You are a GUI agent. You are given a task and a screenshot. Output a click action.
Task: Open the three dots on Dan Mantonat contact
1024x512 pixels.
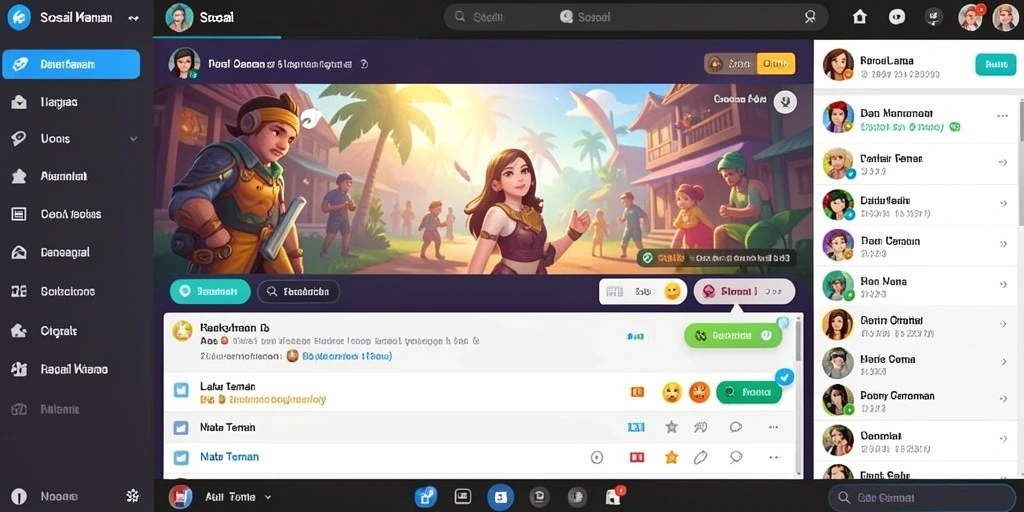[x=1002, y=116]
